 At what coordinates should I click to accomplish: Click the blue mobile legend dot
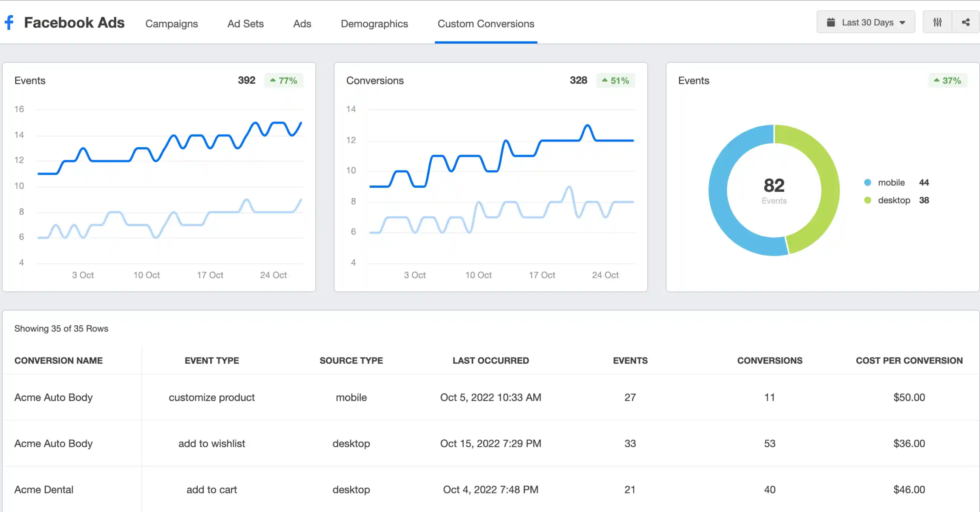point(867,183)
